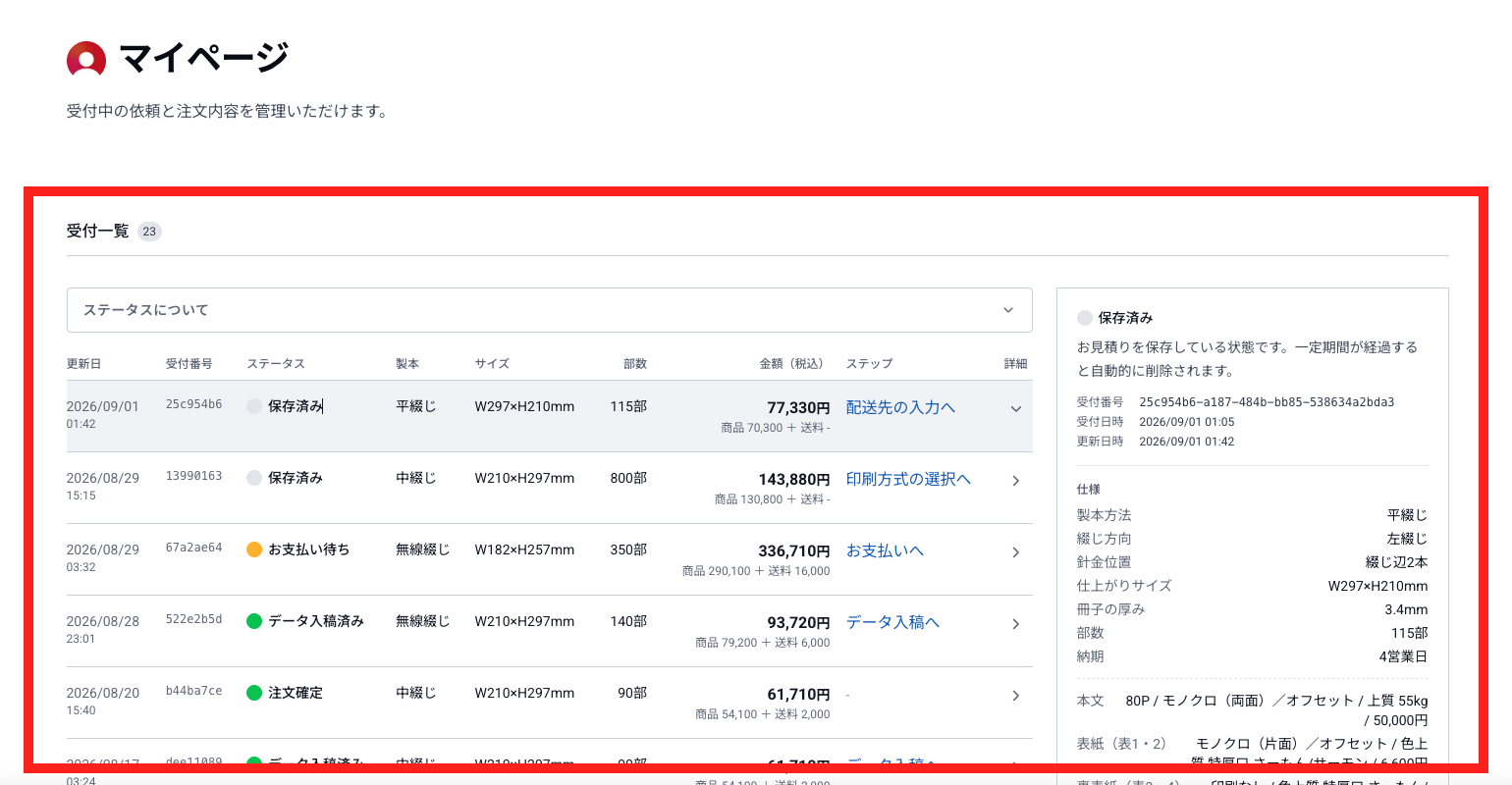Click the 受付一覧 section heading
The height and width of the screenshot is (785, 1512).
pos(97,232)
